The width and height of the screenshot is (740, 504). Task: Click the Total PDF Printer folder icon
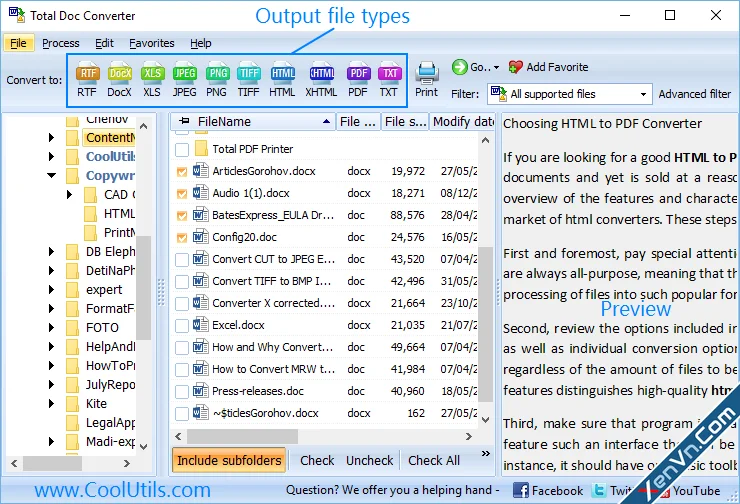(x=202, y=148)
